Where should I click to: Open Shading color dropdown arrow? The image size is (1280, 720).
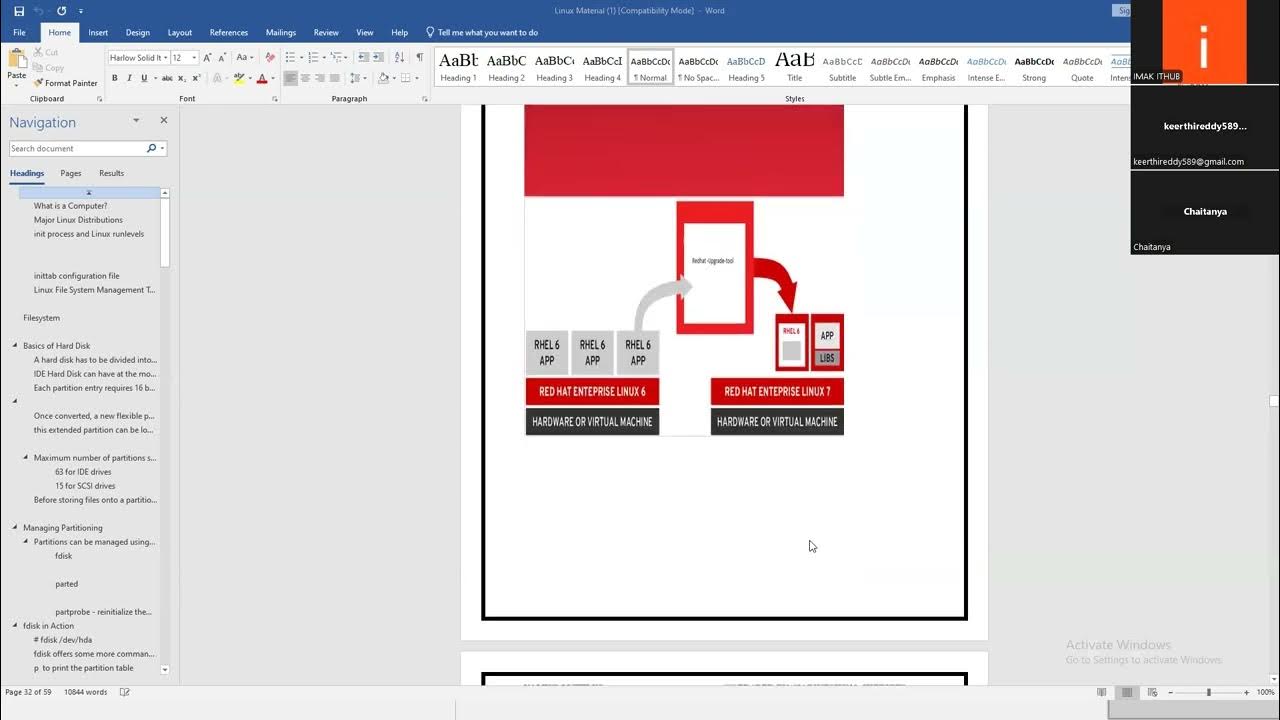coord(396,78)
